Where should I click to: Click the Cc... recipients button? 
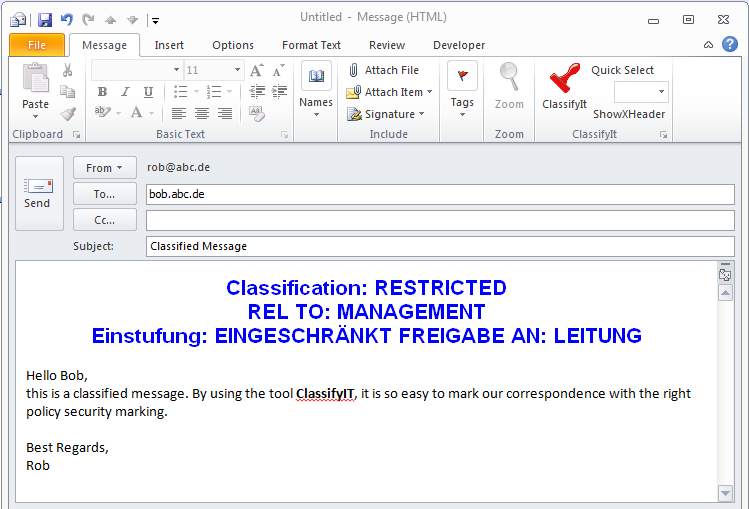point(105,220)
